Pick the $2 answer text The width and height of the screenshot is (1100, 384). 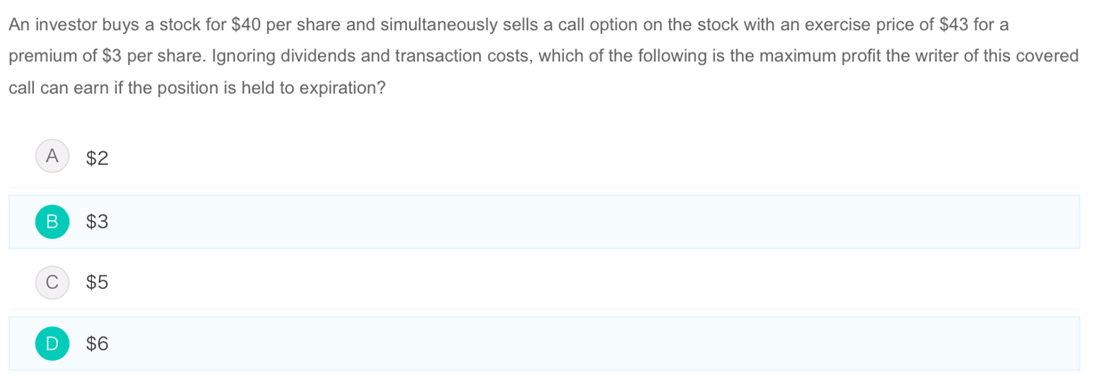click(97, 159)
